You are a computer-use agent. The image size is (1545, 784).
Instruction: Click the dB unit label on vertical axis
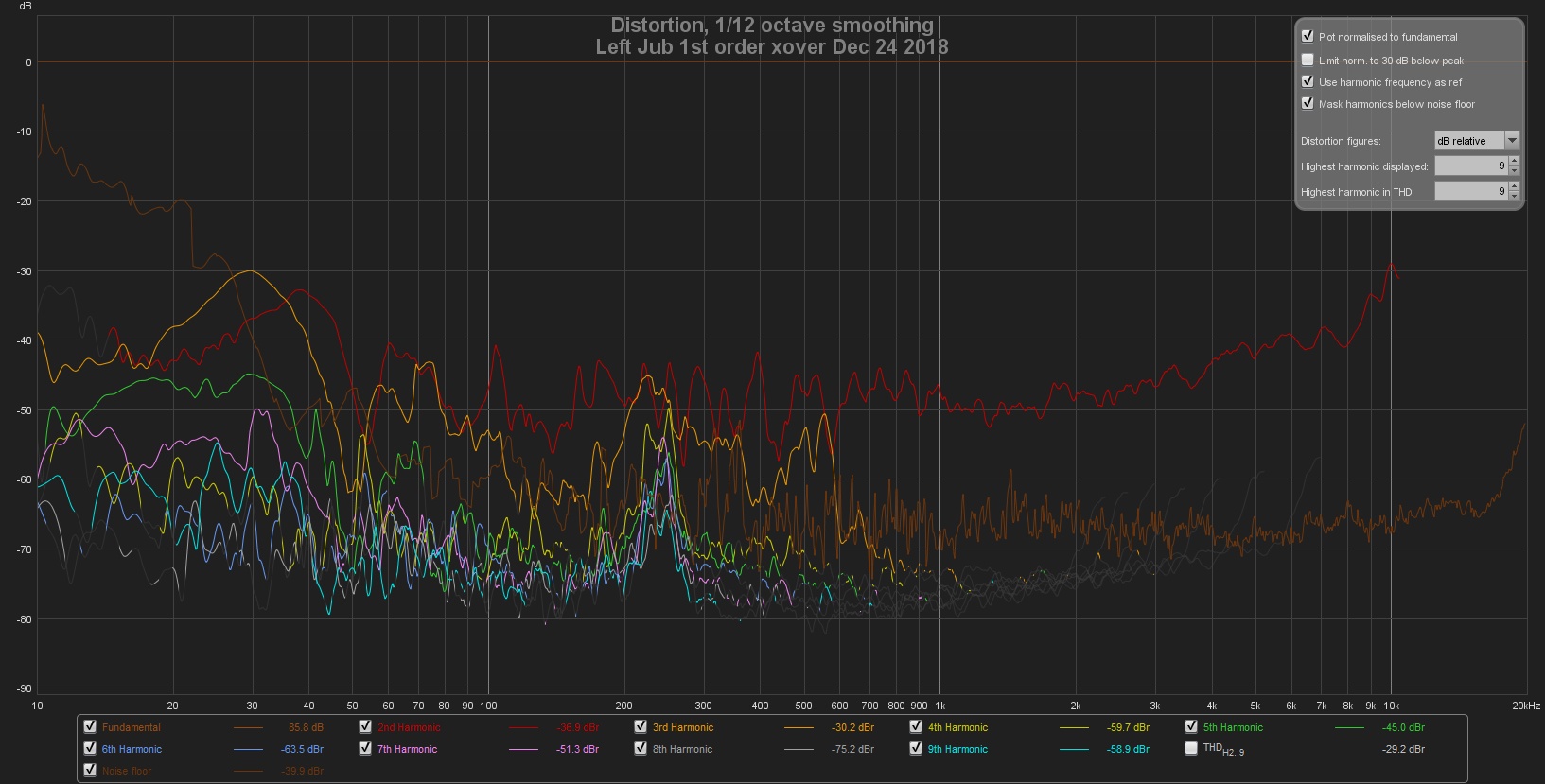point(26,7)
